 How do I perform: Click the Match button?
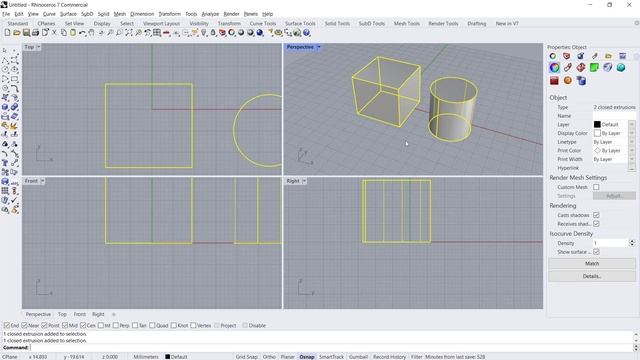pyautogui.click(x=592, y=264)
